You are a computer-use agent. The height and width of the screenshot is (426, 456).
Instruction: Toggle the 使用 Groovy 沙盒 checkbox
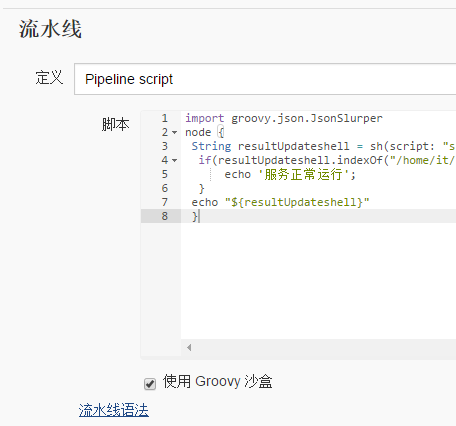coord(150,384)
